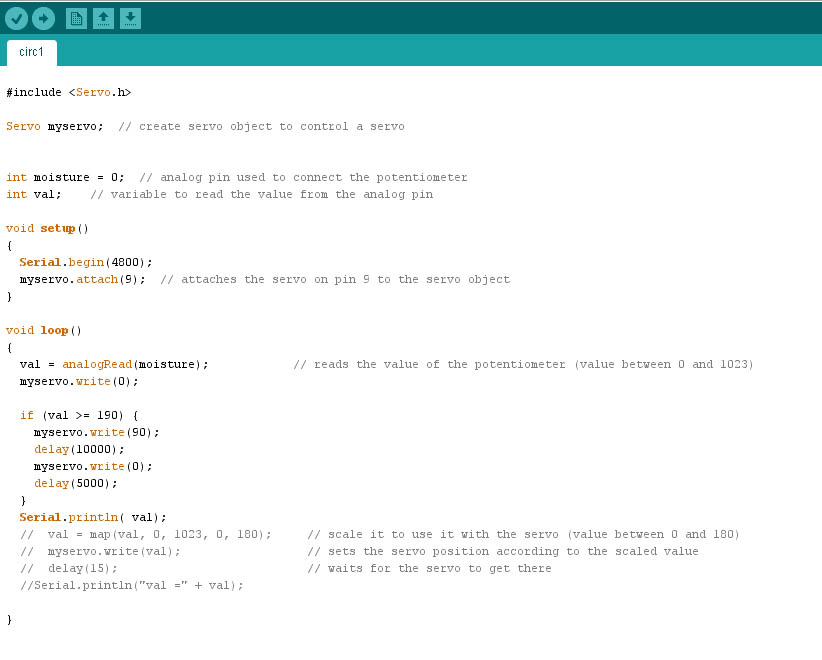Click comment 'scale it to use it with the servo'
The height and width of the screenshot is (660, 822).
tap(443, 534)
